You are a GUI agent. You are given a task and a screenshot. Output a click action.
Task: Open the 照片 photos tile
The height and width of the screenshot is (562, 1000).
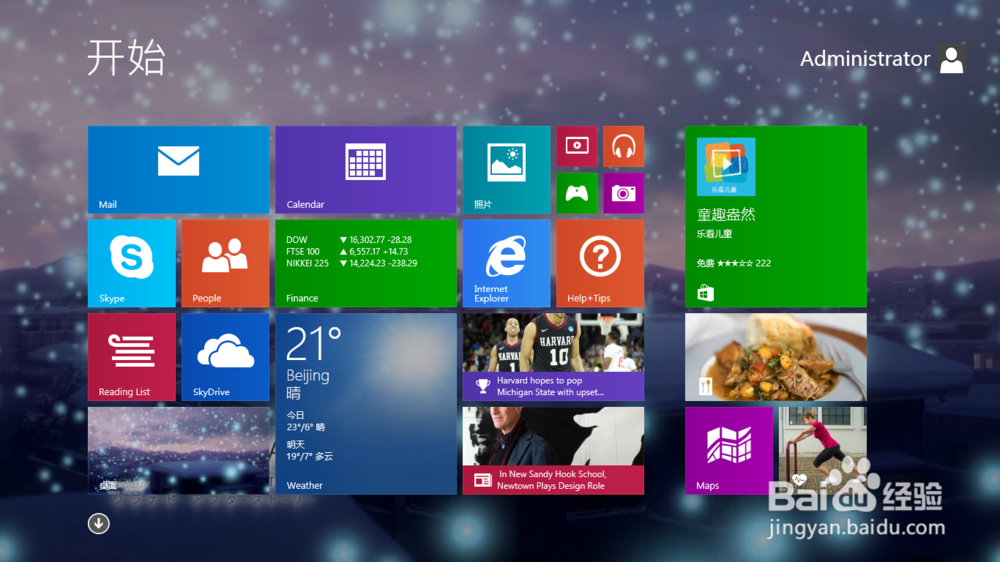point(506,170)
